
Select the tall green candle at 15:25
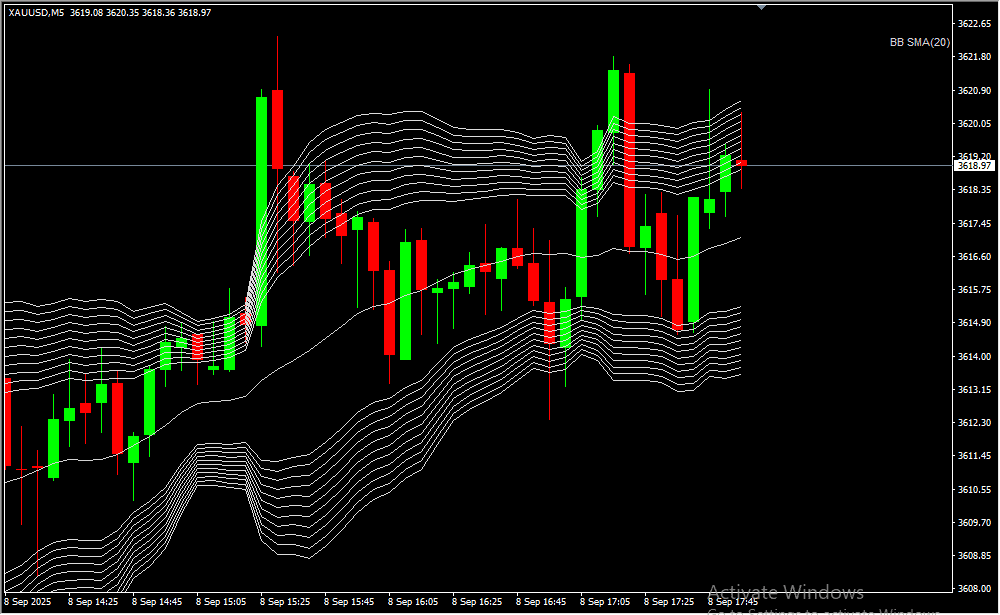[261, 210]
